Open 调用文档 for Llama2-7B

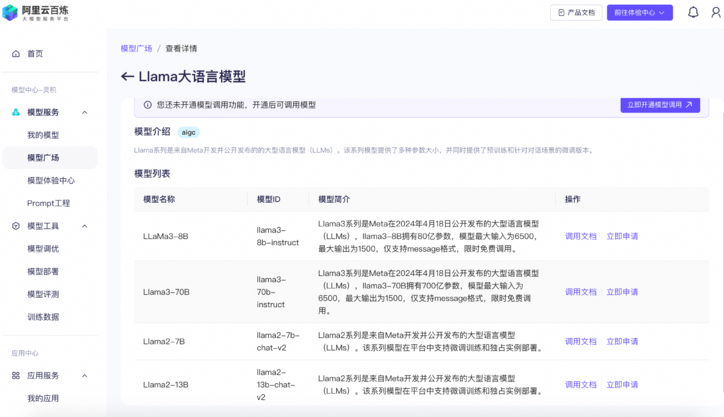point(580,341)
